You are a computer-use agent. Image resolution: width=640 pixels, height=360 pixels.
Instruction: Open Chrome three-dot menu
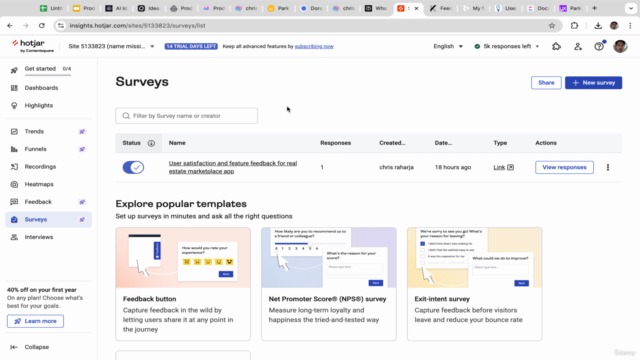(x=630, y=25)
